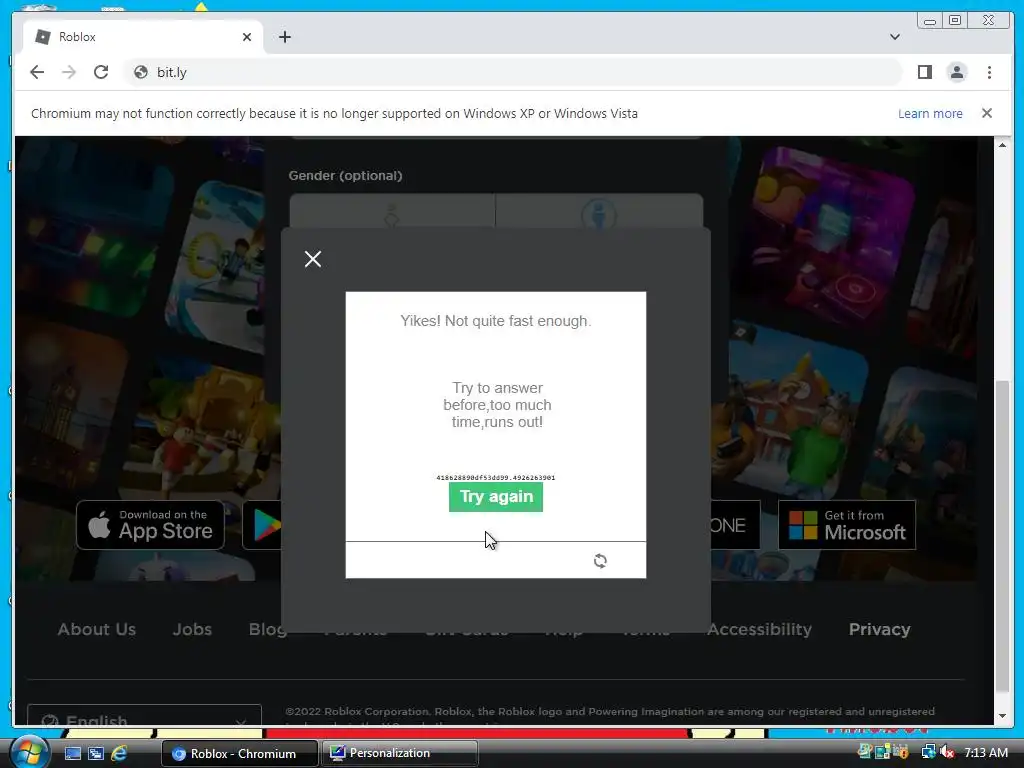Click the muted volume tray icon
This screenshot has width=1024, height=768.
click(x=947, y=752)
